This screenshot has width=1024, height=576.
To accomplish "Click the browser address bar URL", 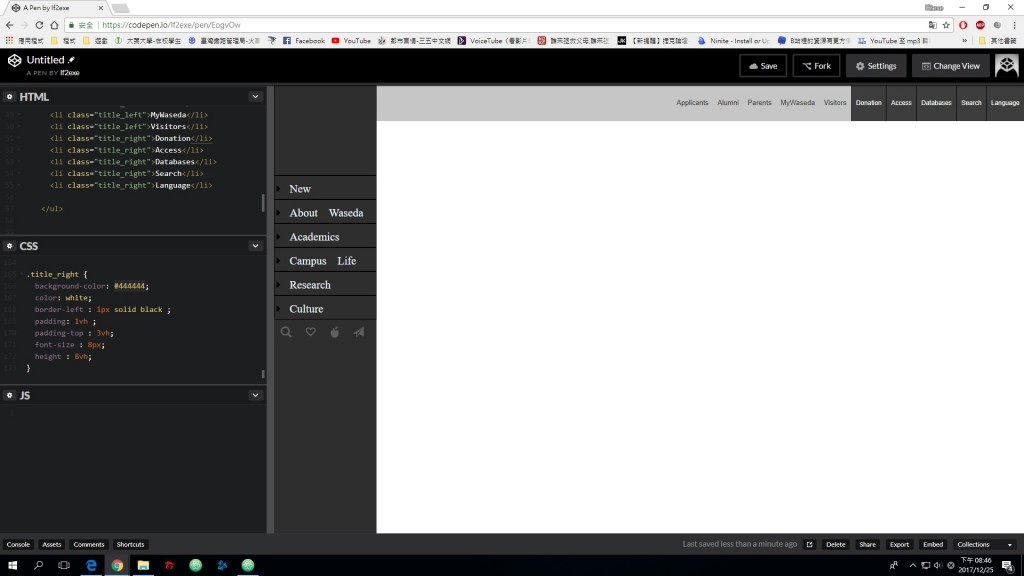I will (171, 25).
